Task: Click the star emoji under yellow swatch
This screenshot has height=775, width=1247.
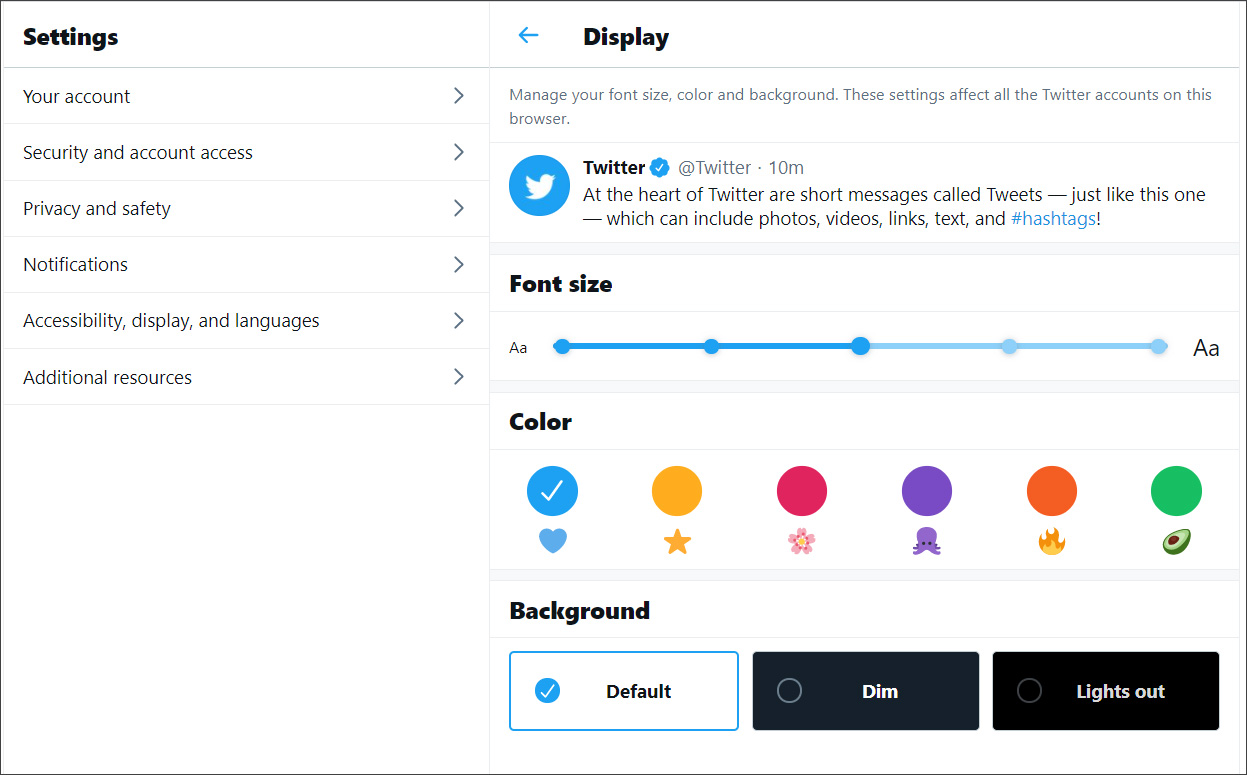Action: click(677, 541)
